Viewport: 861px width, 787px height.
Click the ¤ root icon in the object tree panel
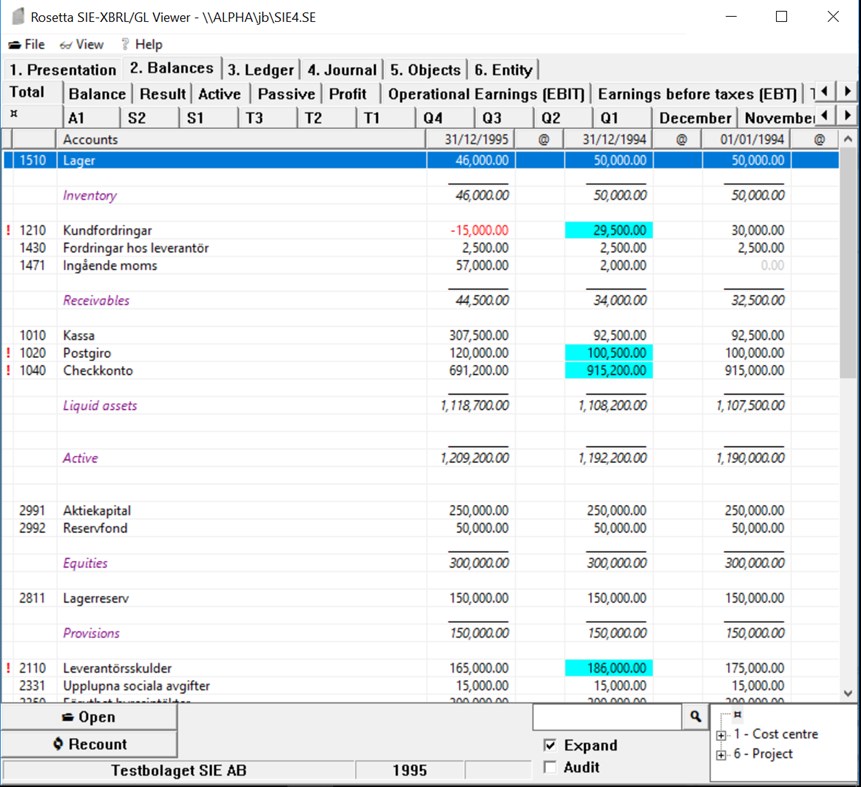click(x=736, y=712)
